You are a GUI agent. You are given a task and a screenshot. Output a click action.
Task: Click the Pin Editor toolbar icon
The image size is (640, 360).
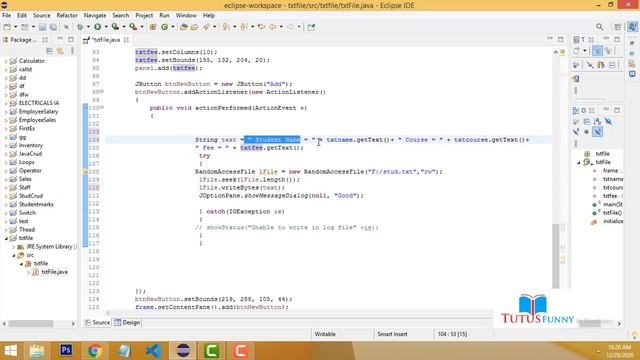pos(311,27)
